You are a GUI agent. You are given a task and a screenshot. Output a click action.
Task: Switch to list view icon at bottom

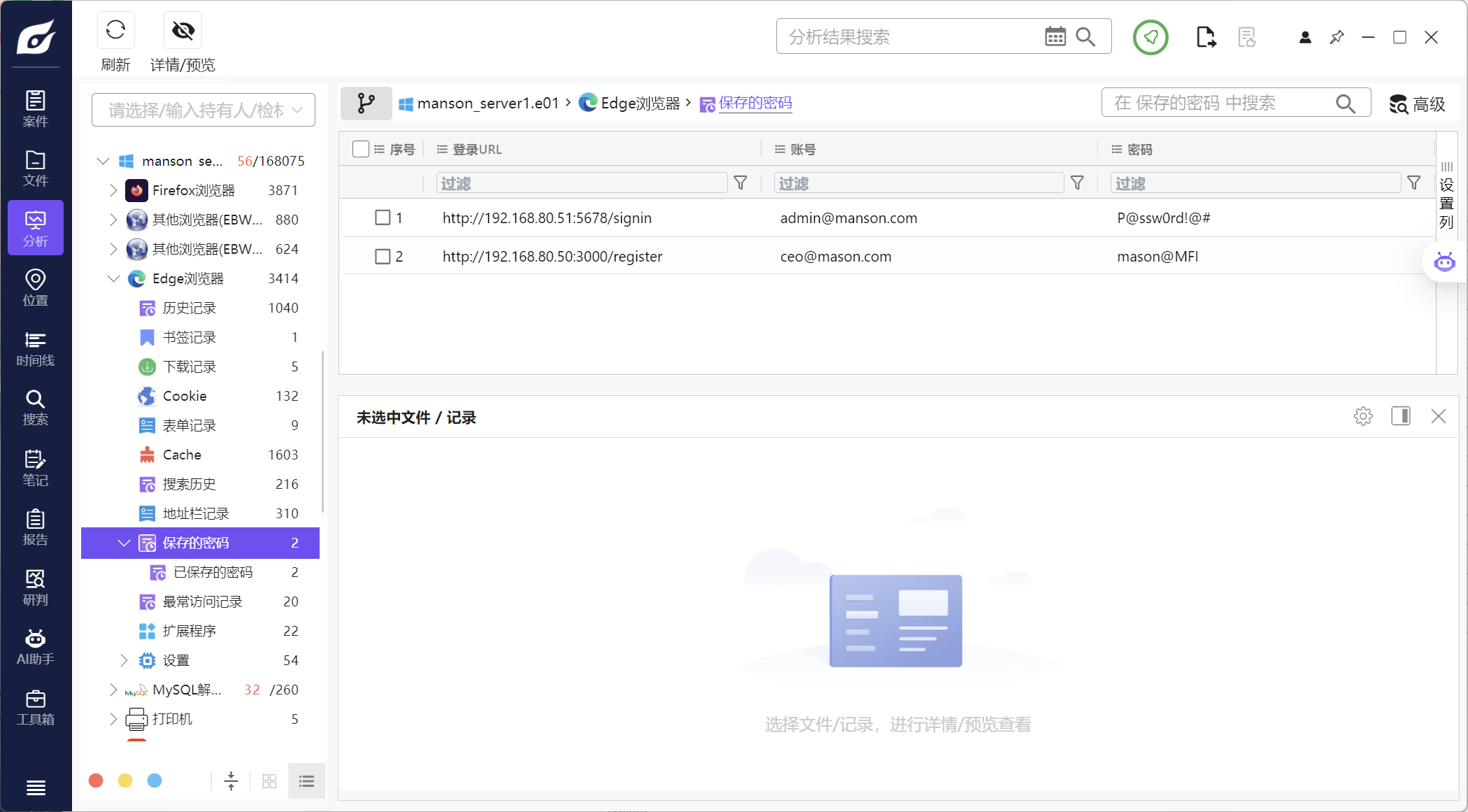306,781
